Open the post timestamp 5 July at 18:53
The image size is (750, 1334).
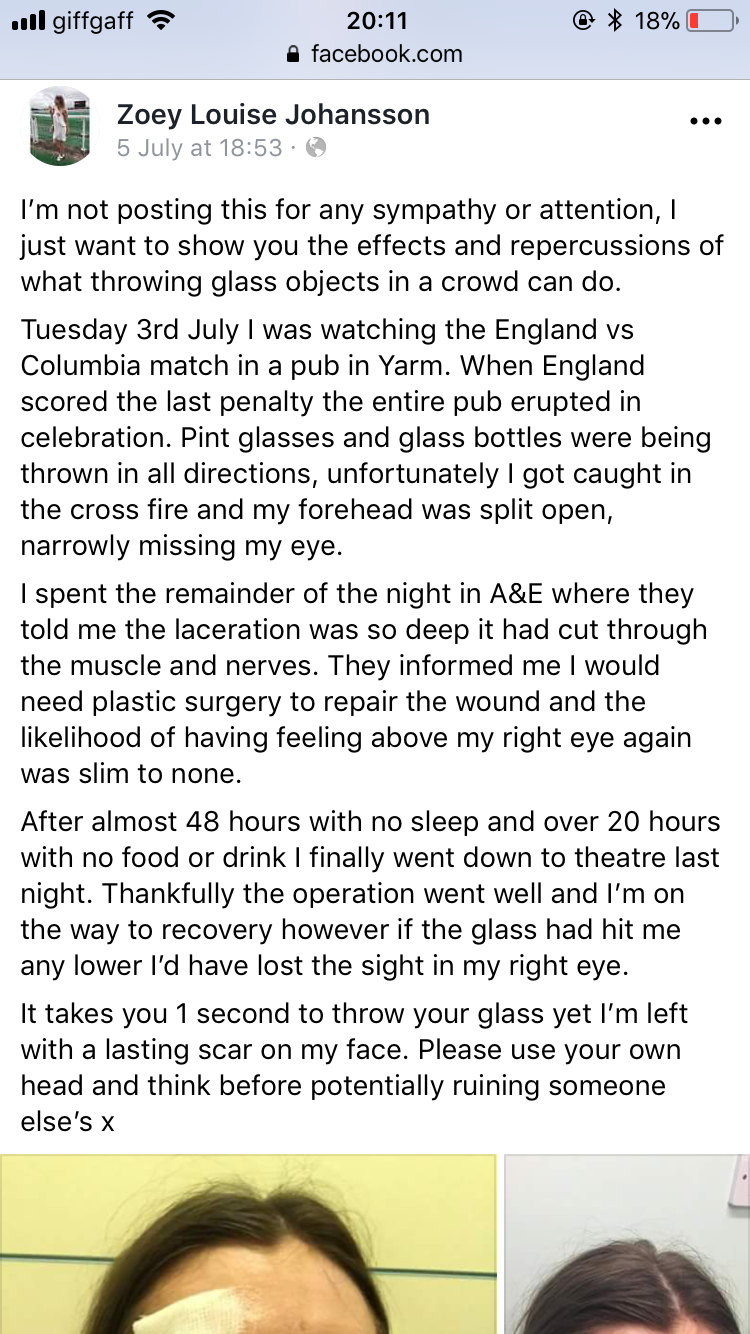pyautogui.click(x=200, y=149)
